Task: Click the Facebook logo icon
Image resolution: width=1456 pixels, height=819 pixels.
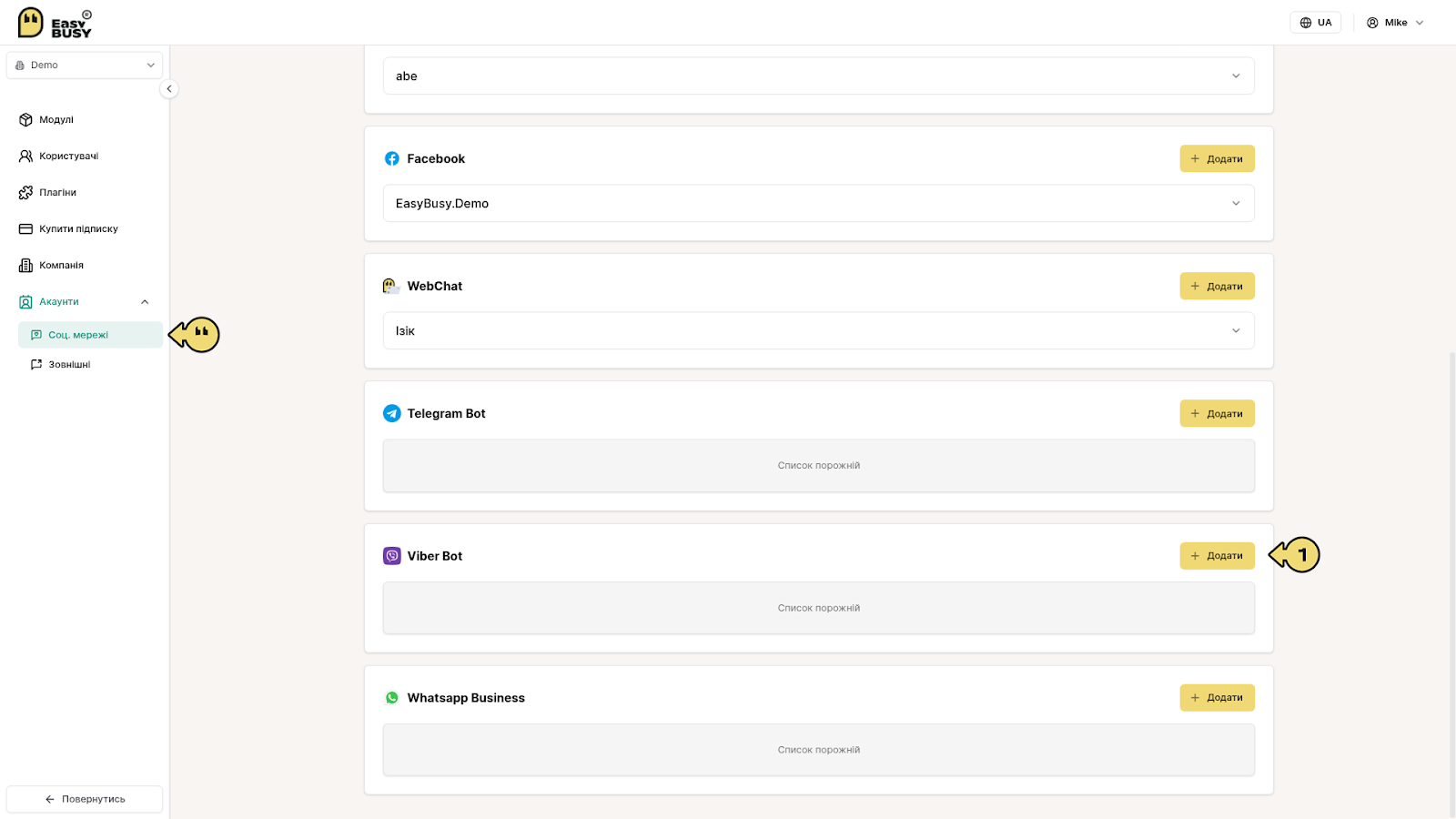Action: pyautogui.click(x=392, y=158)
